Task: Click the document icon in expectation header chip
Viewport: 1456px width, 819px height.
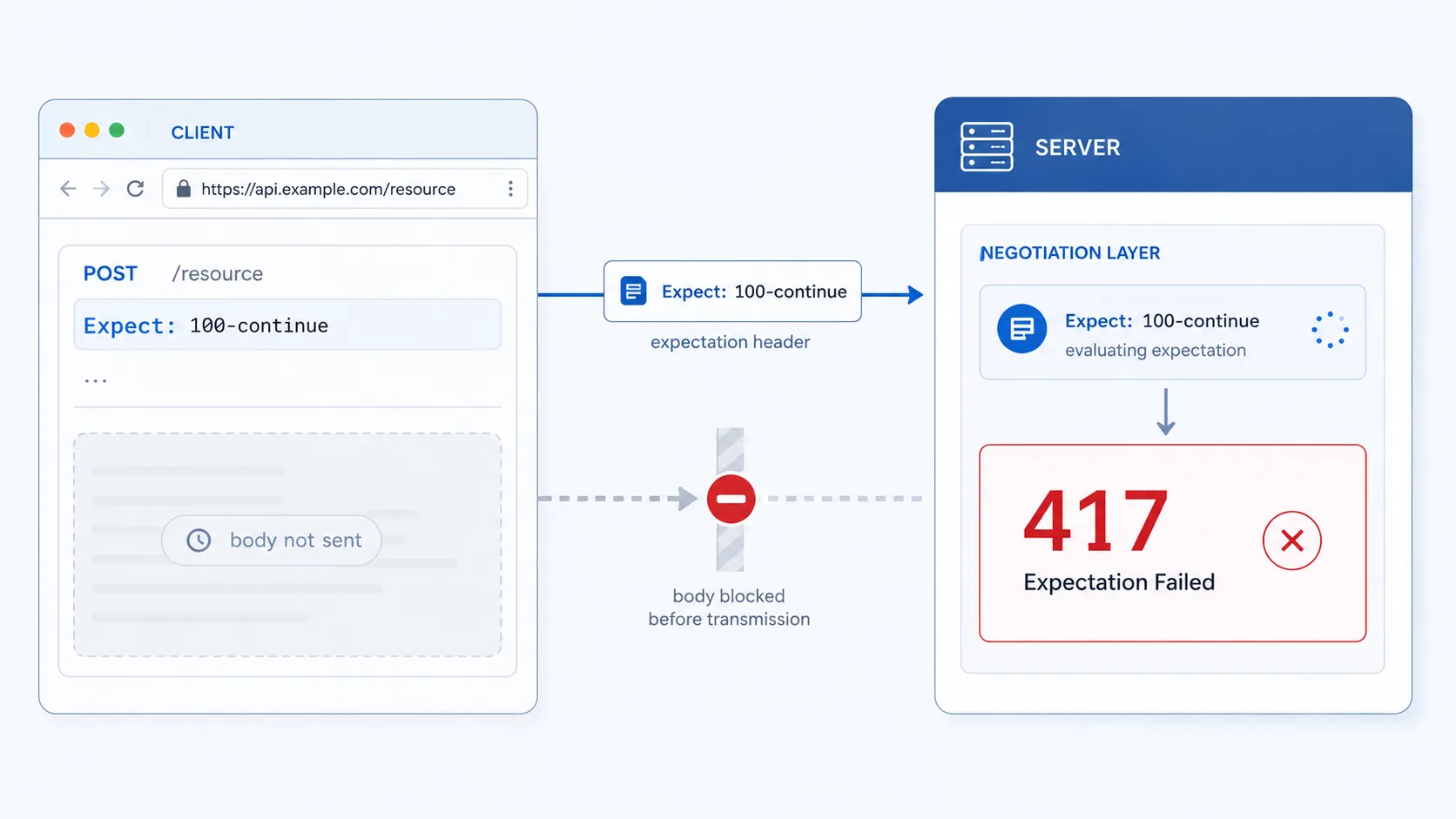Action: [x=633, y=291]
